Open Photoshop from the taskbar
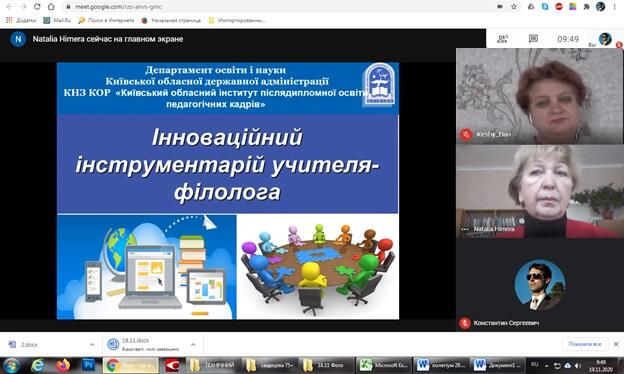Image resolution: width=624 pixels, height=374 pixels. coord(88,364)
